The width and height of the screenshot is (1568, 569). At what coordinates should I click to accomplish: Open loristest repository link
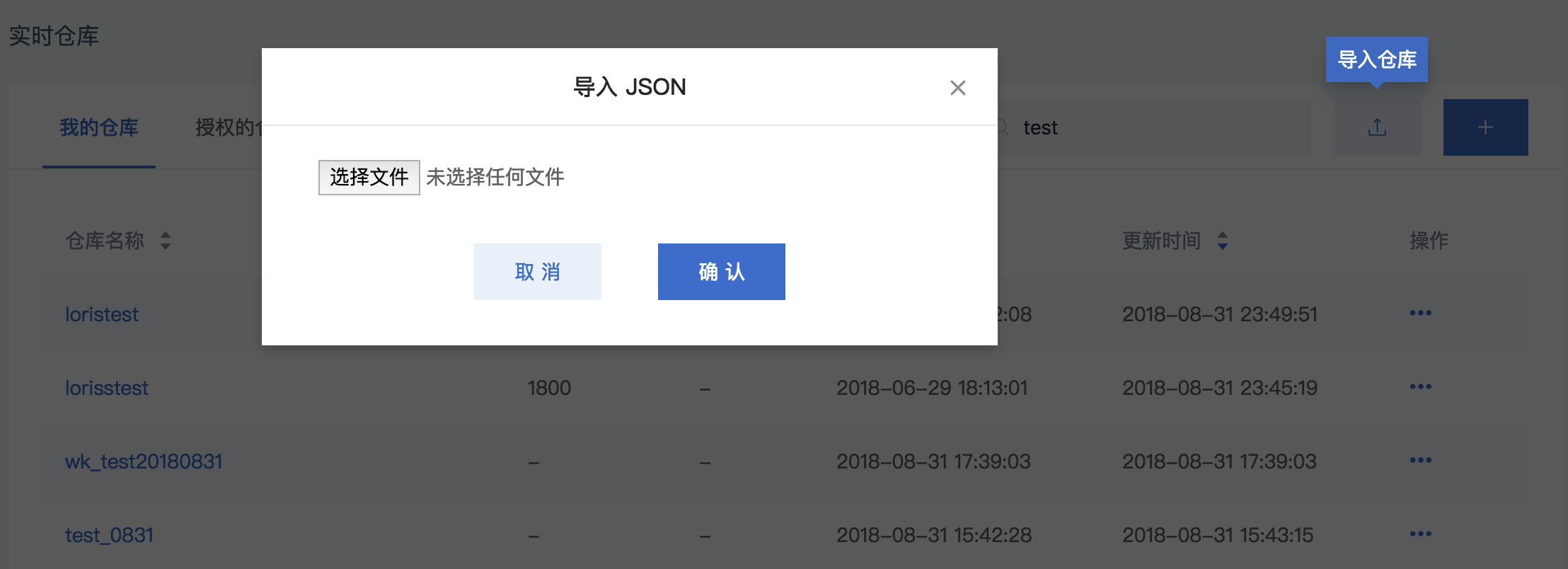point(102,314)
